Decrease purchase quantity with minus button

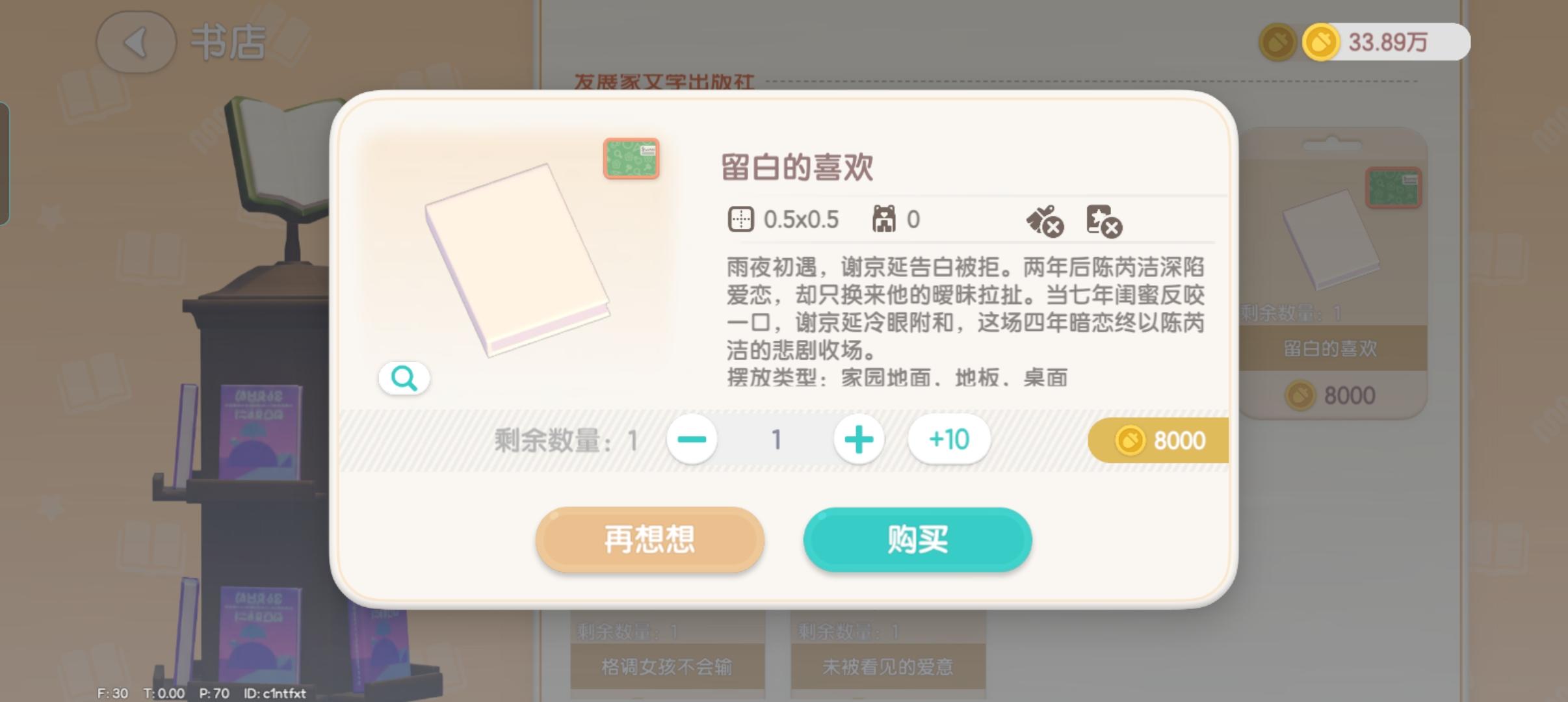tap(692, 439)
